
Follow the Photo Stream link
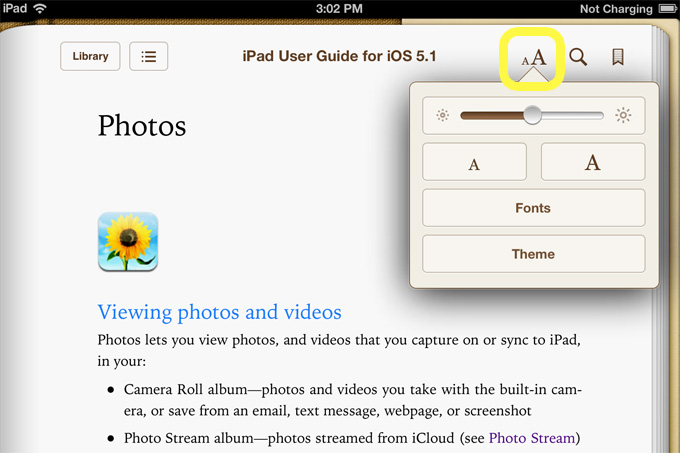532,438
